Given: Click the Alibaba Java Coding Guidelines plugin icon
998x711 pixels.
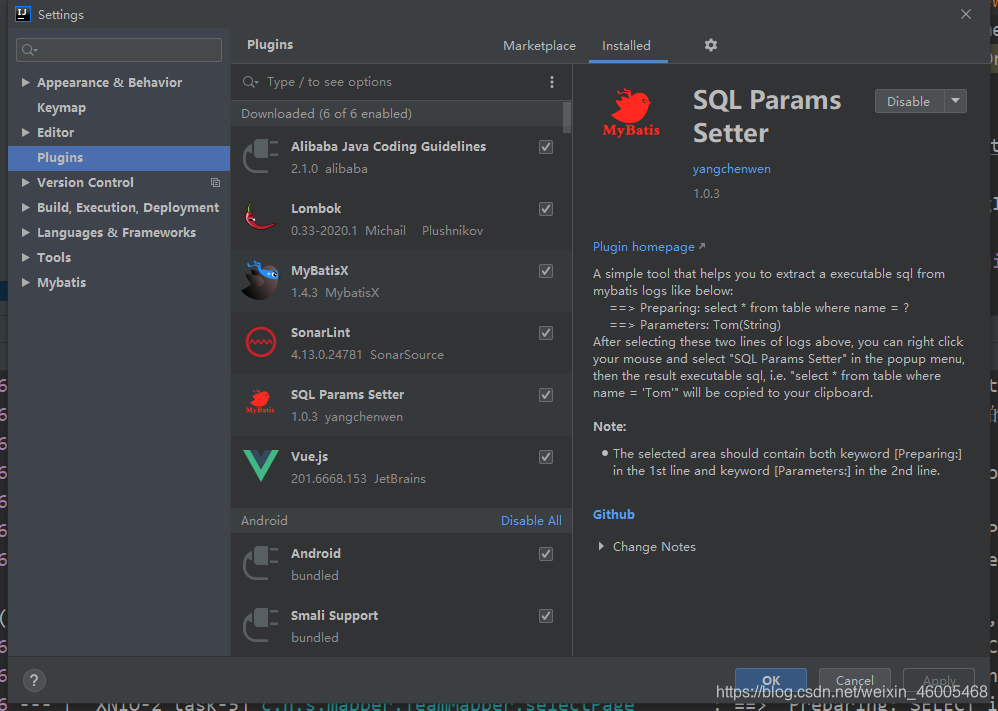Looking at the screenshot, I should [x=261, y=157].
